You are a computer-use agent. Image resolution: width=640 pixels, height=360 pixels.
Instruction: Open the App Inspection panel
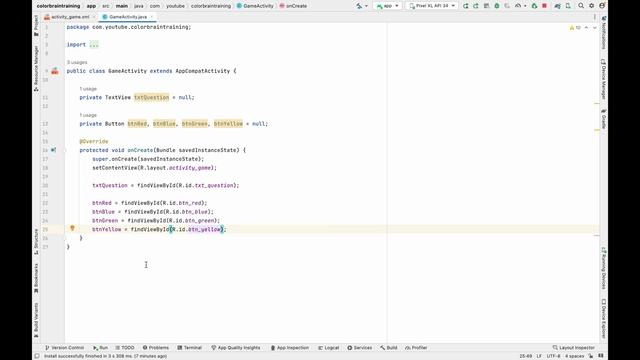point(290,348)
